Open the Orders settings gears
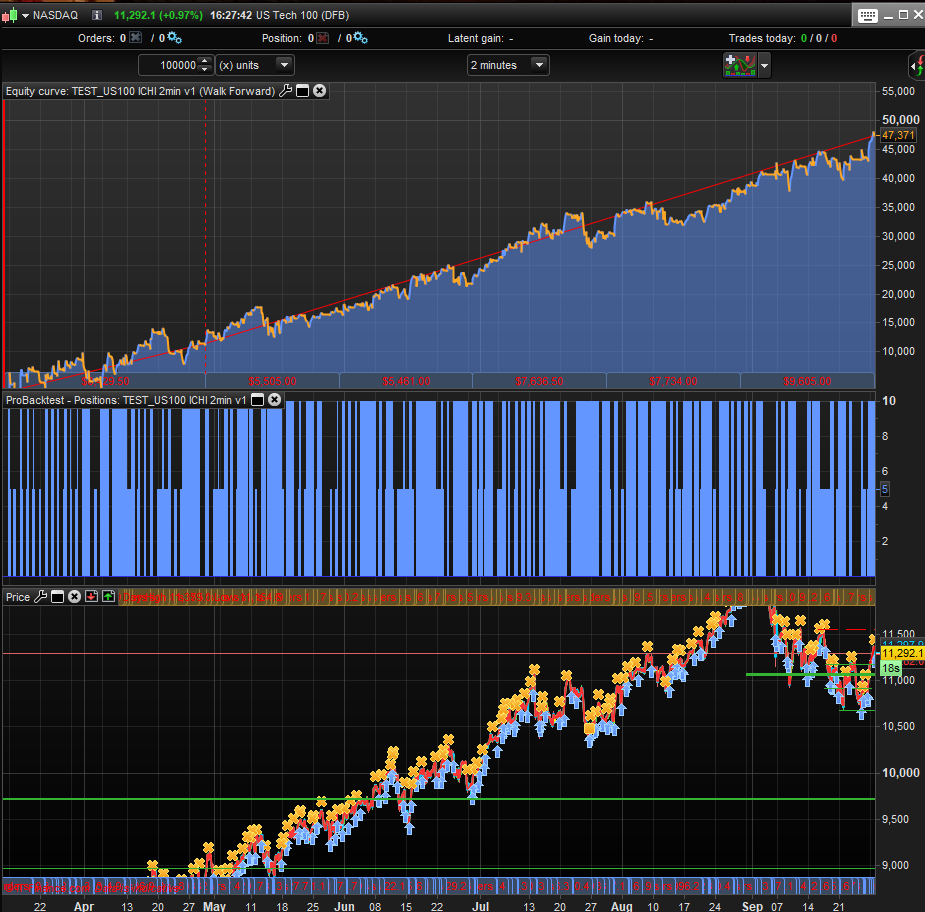 point(174,38)
